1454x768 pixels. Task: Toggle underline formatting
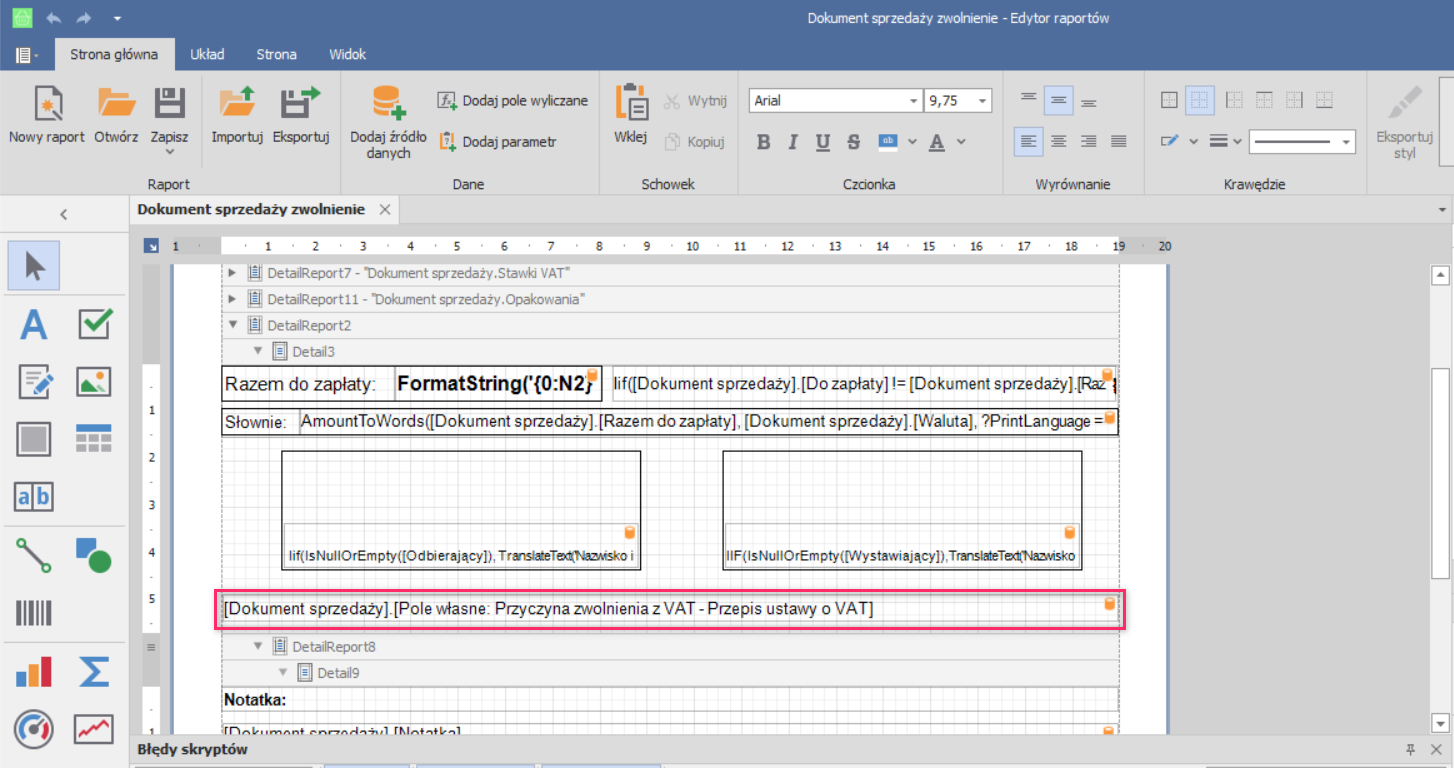pos(823,142)
